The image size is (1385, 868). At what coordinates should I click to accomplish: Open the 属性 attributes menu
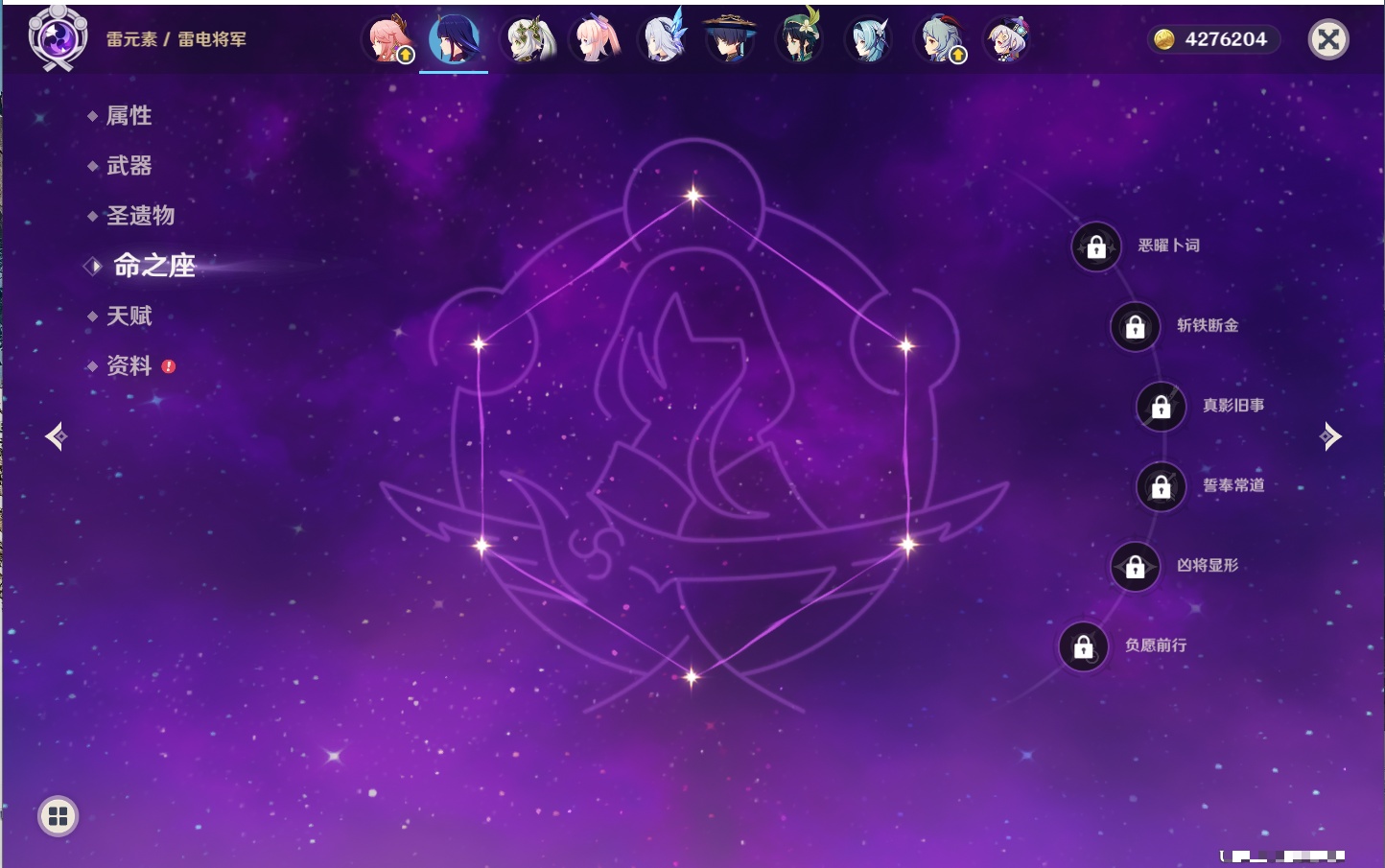[x=129, y=116]
